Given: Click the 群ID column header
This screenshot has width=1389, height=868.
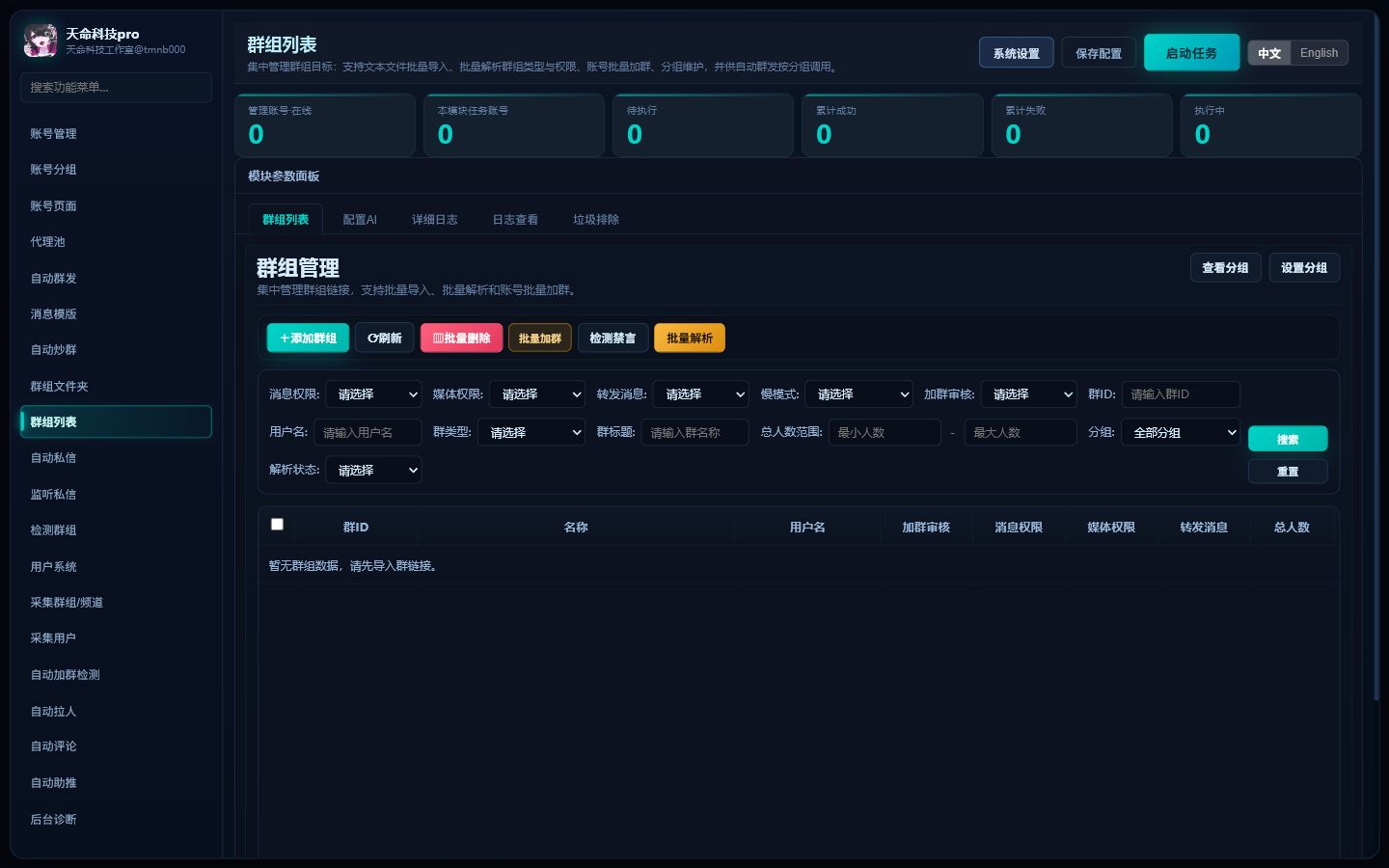Looking at the screenshot, I should (356, 528).
